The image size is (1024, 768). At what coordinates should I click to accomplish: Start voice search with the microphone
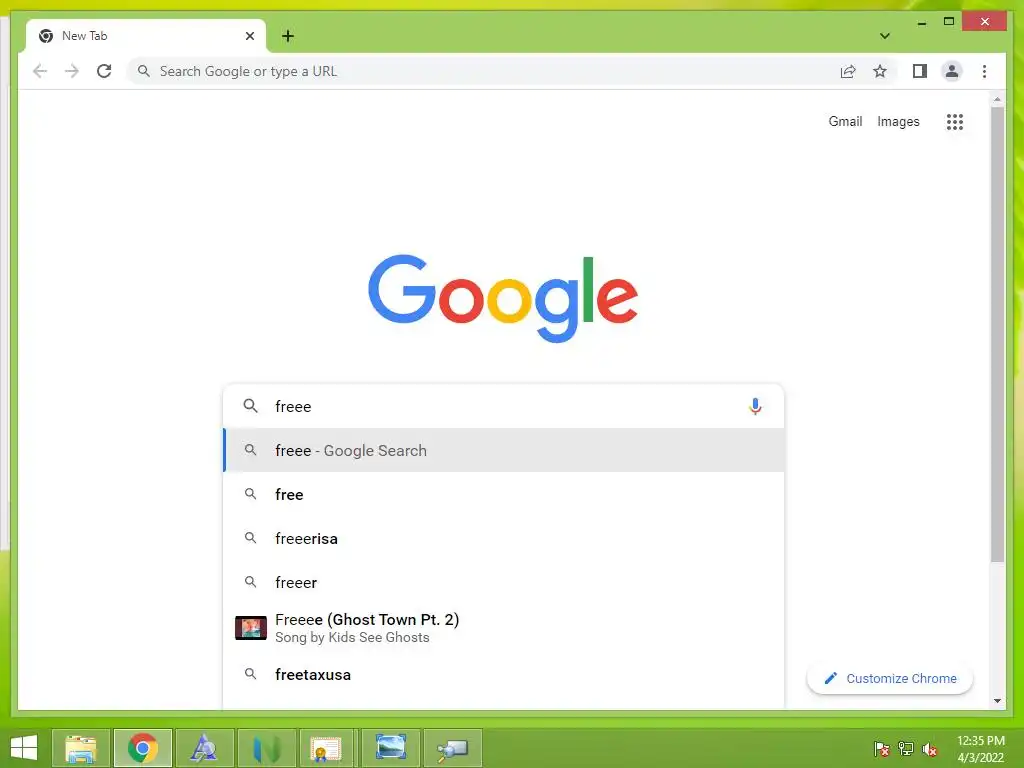pos(755,406)
